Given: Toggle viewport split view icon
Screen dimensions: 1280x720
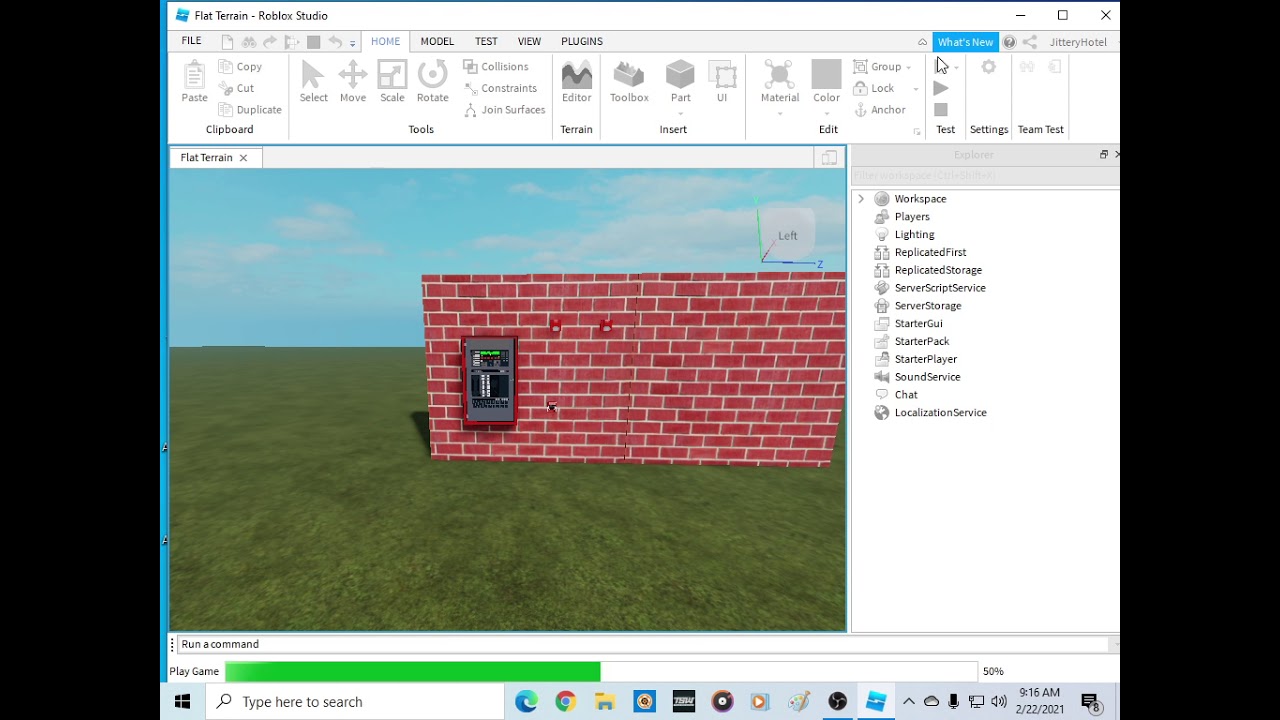Looking at the screenshot, I should 829,157.
